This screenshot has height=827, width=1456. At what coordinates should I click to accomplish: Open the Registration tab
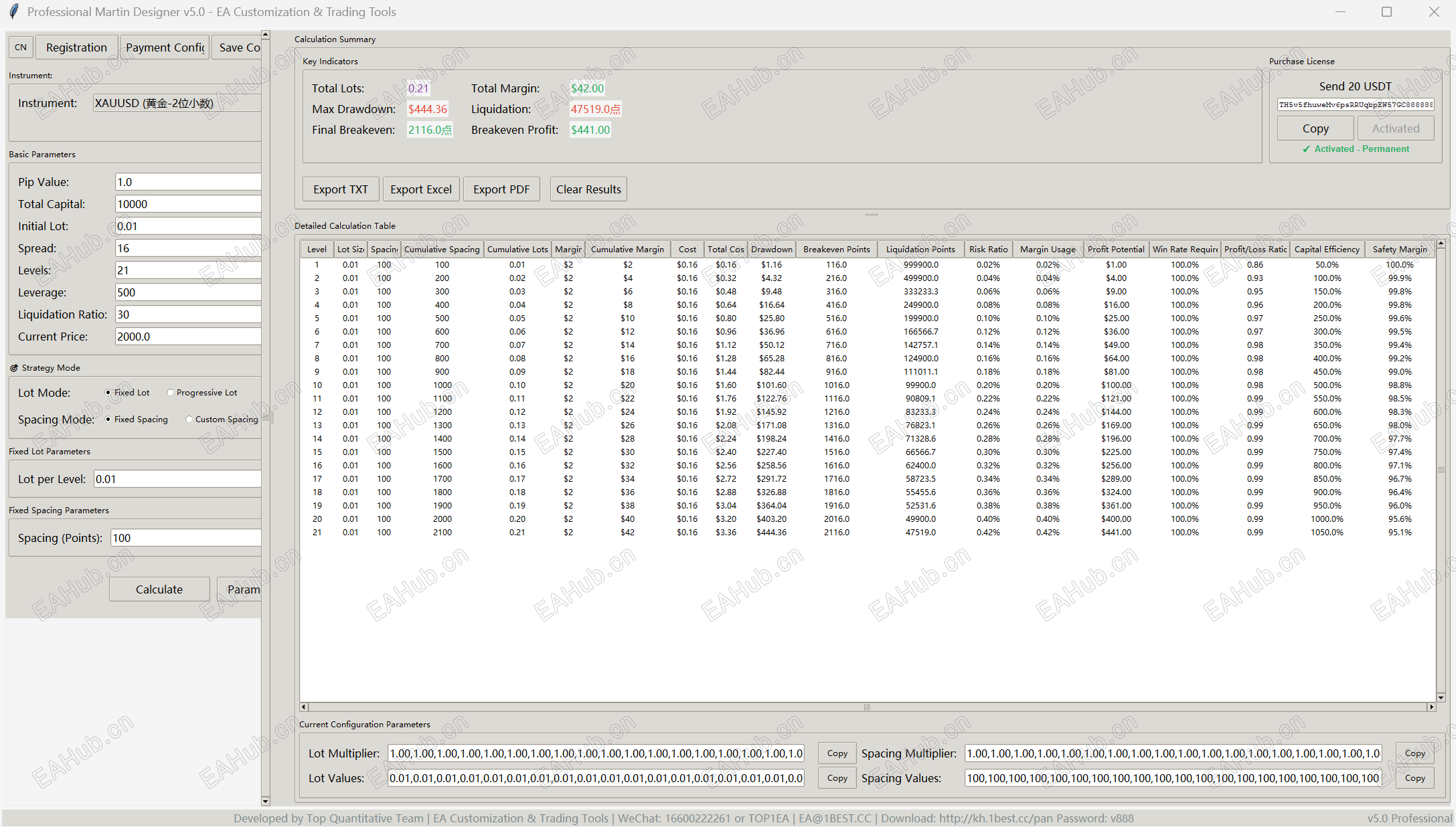[x=76, y=48]
